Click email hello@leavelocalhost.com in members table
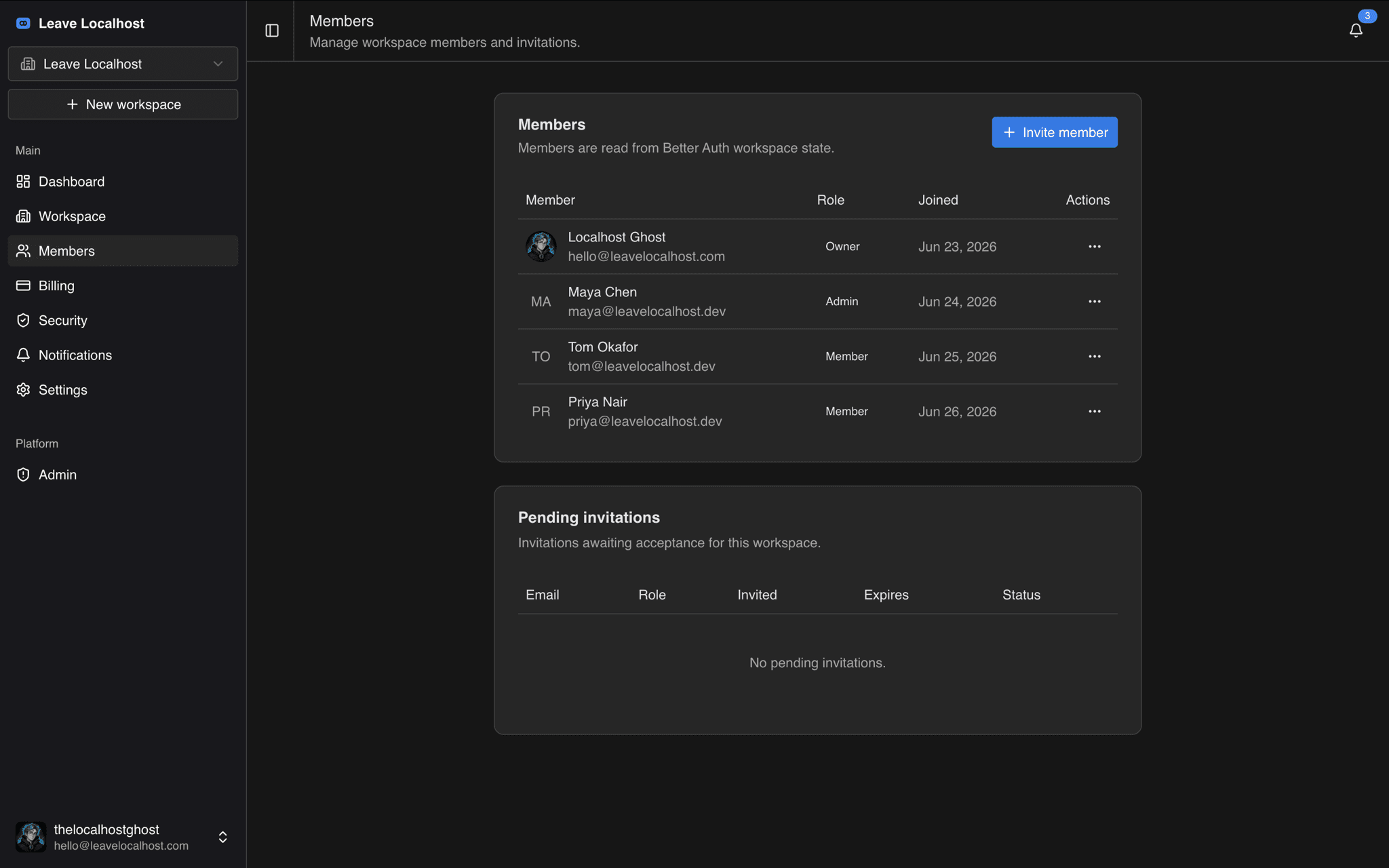Screen dimensions: 1389x868 (646, 256)
